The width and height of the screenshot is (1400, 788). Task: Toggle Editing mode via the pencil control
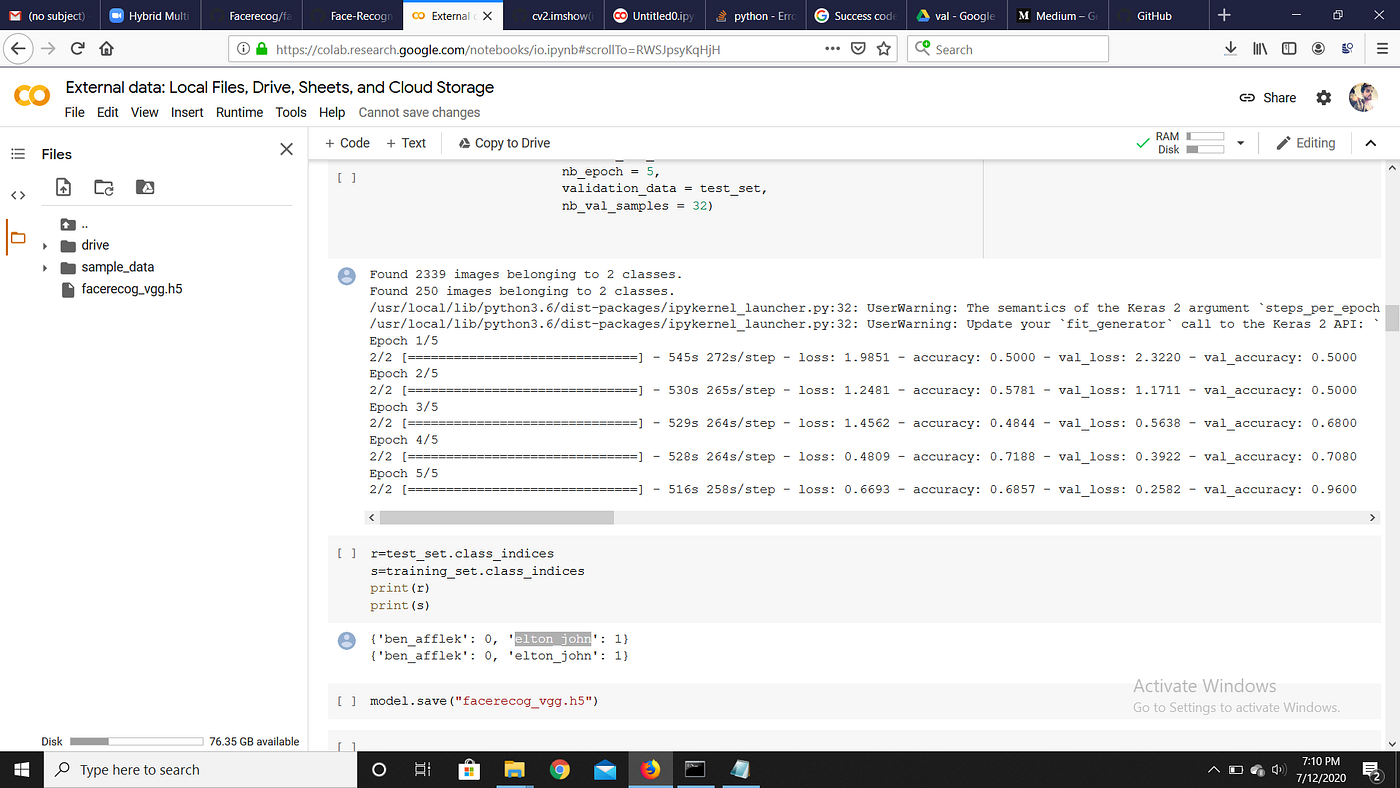tap(1305, 142)
